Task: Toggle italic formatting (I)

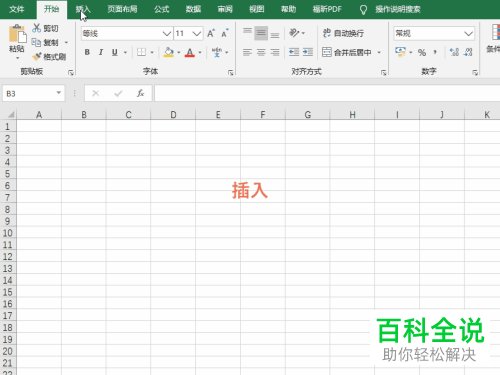Action: [101, 52]
